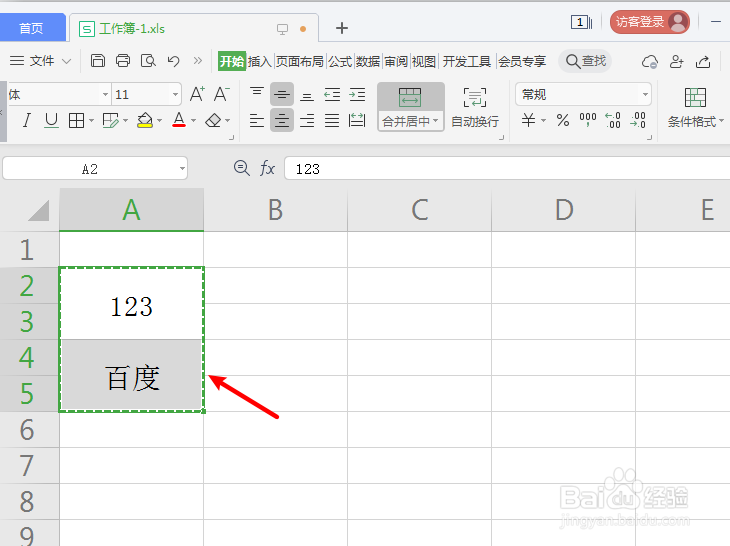Click the Save icon in quick toolbar
This screenshot has width=730, height=546.
(x=98, y=61)
